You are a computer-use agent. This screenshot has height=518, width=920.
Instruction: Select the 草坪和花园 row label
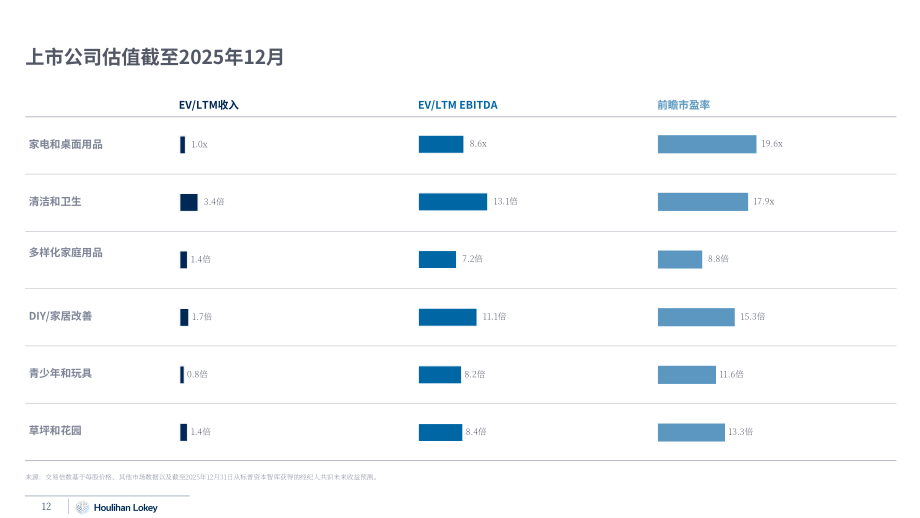55,431
